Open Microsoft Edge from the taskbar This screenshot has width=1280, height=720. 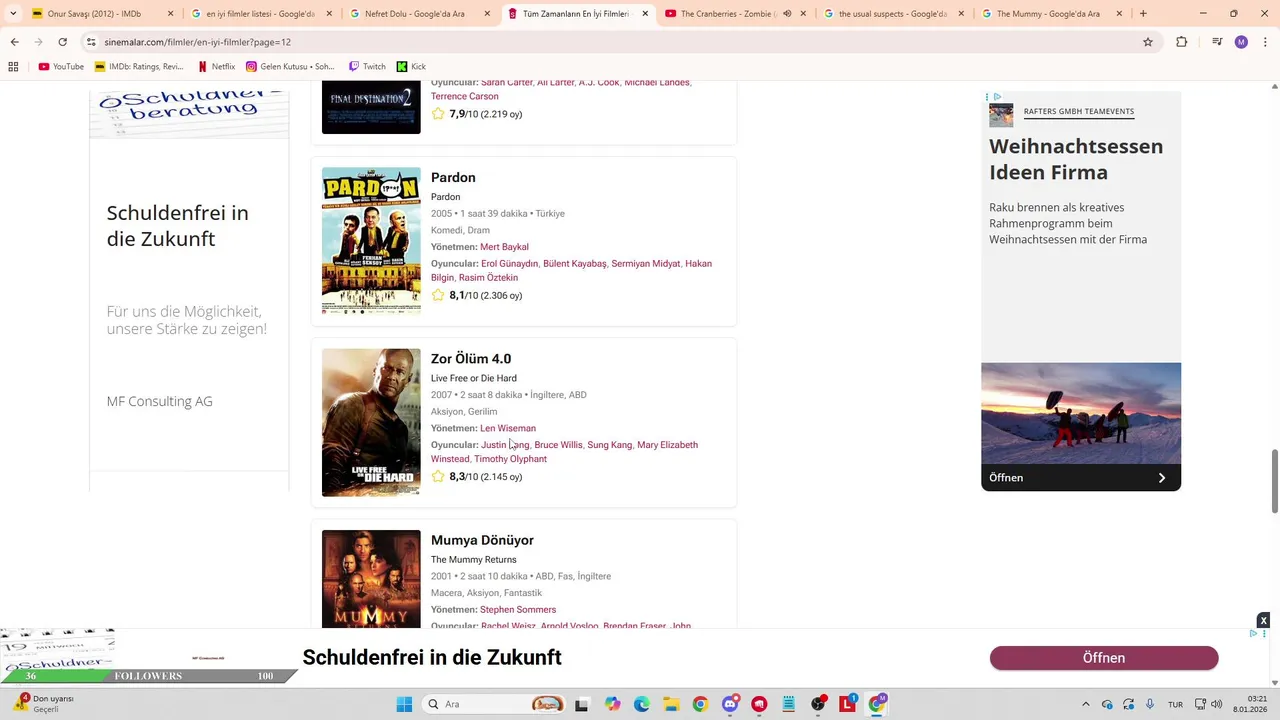pyautogui.click(x=642, y=704)
